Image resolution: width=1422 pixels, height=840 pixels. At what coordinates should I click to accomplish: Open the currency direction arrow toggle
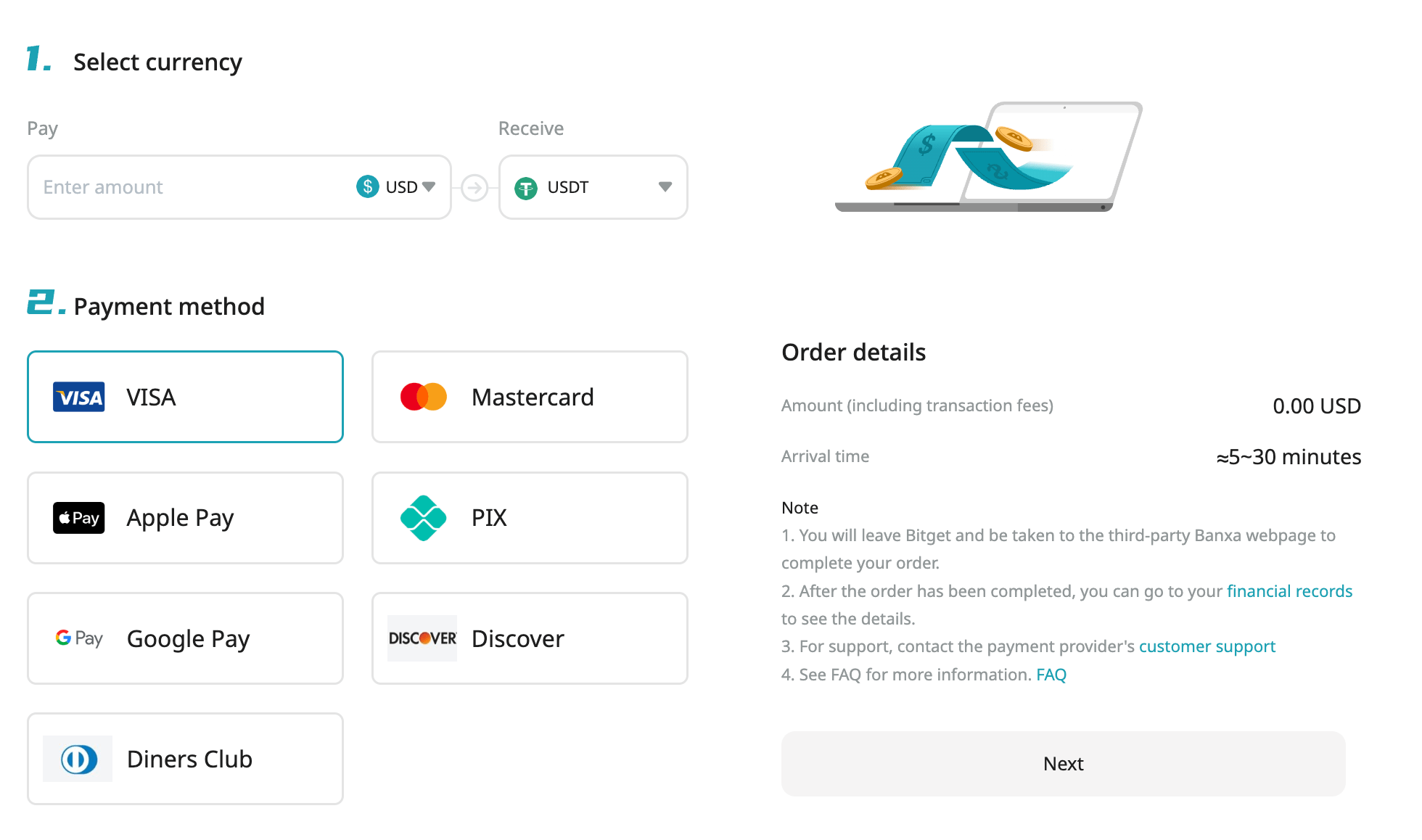click(x=476, y=187)
